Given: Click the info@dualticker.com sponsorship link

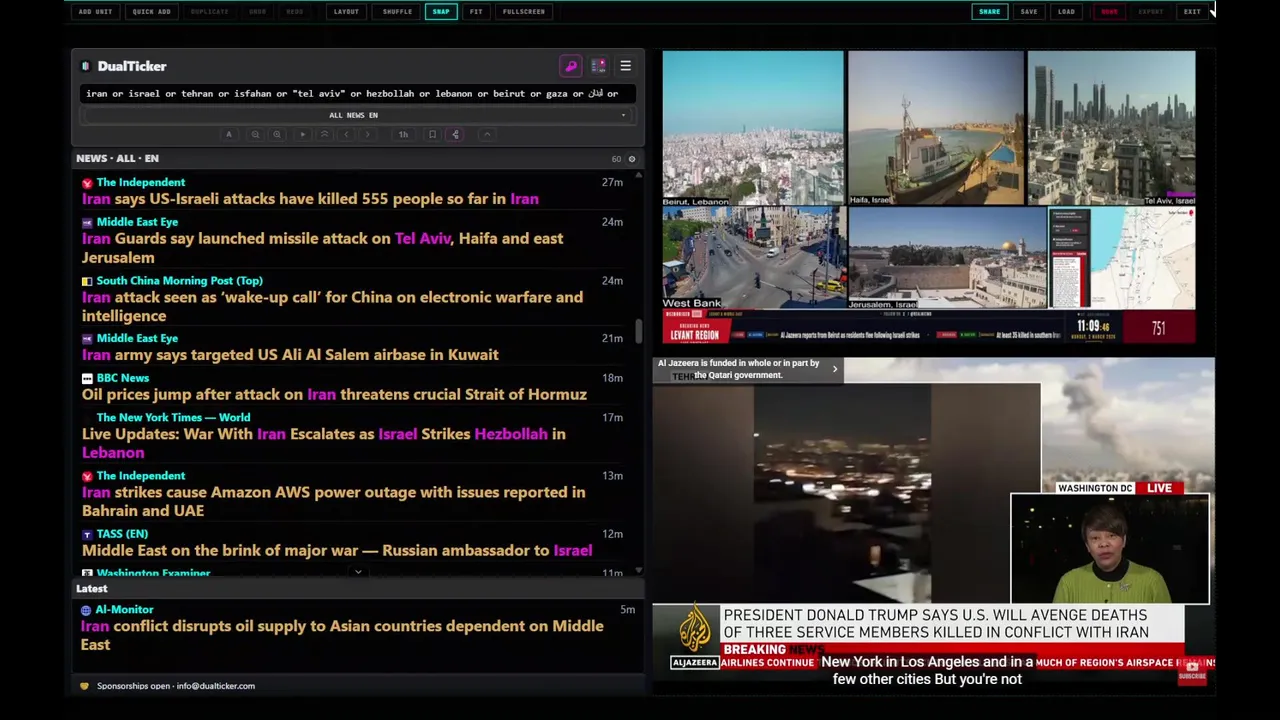Looking at the screenshot, I should click(216, 686).
